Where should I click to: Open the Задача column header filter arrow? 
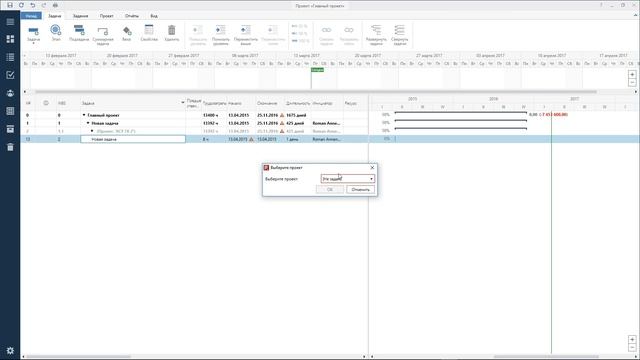(x=182, y=103)
